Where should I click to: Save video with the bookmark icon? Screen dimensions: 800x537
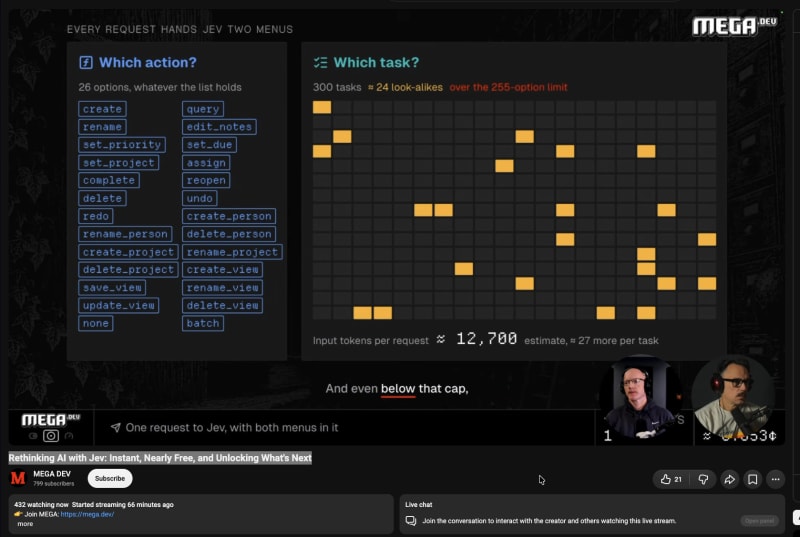click(753, 479)
